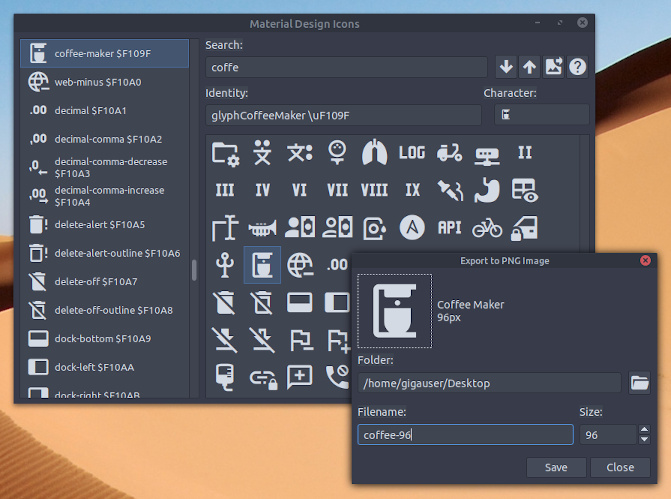This screenshot has width=671, height=499.
Task: Click the Roman numeral II icon
Action: click(x=525, y=152)
